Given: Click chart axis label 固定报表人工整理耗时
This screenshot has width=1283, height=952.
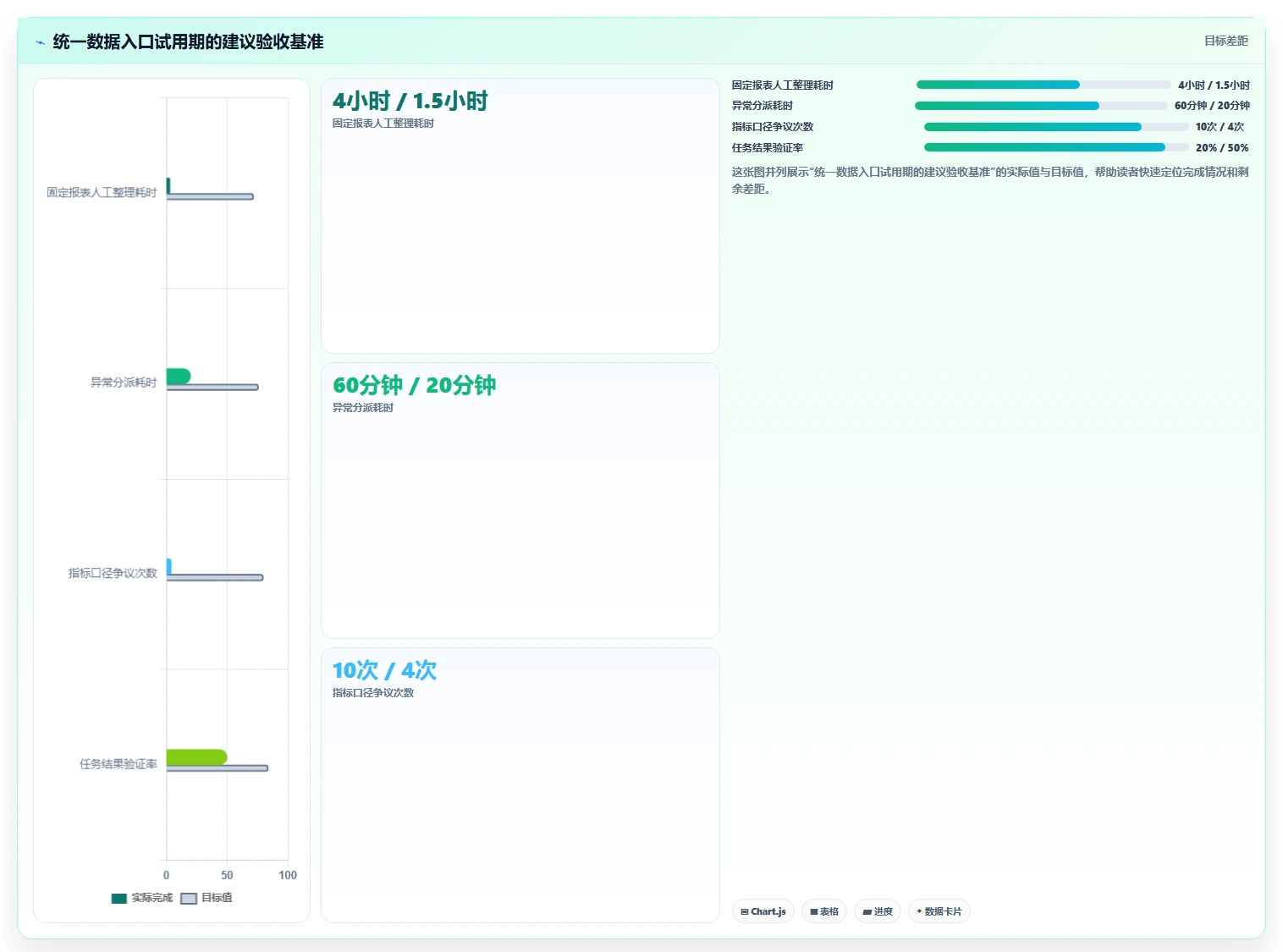Looking at the screenshot, I should pos(102,192).
